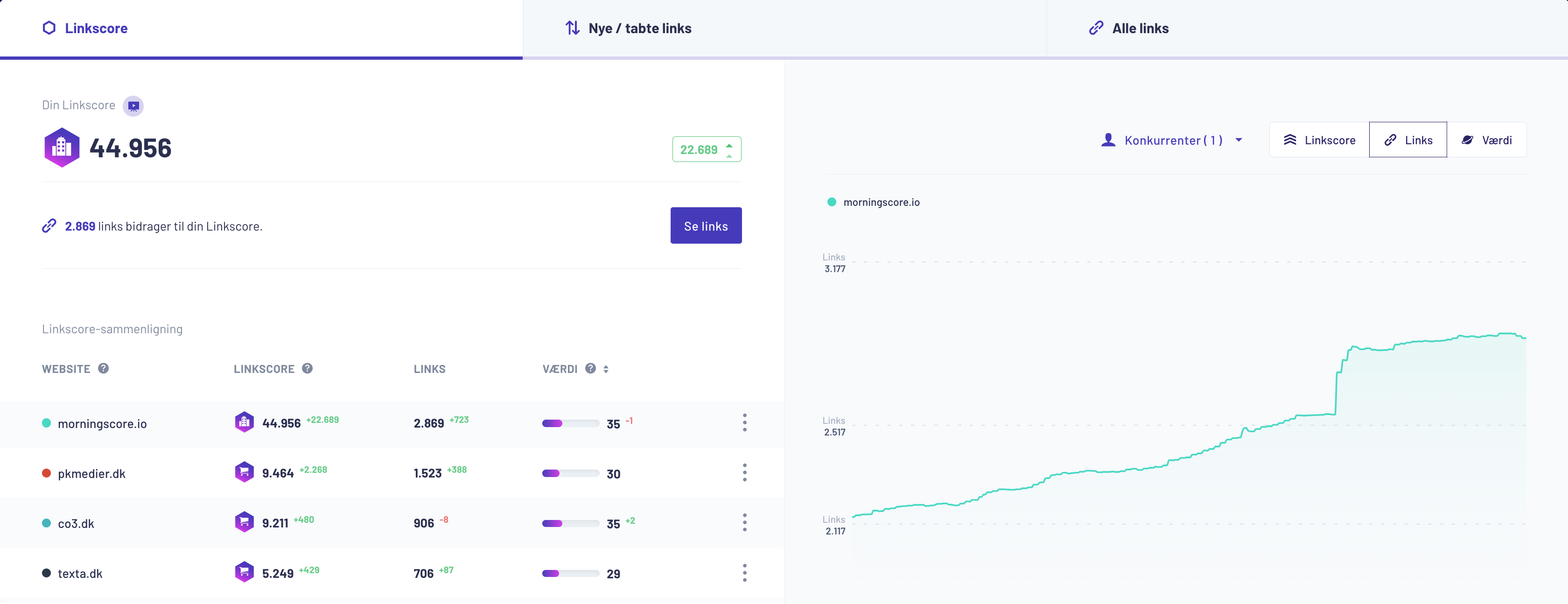This screenshot has height=604, width=1568.
Task: Click the 44.956 linkscore value in table
Action: tap(281, 423)
